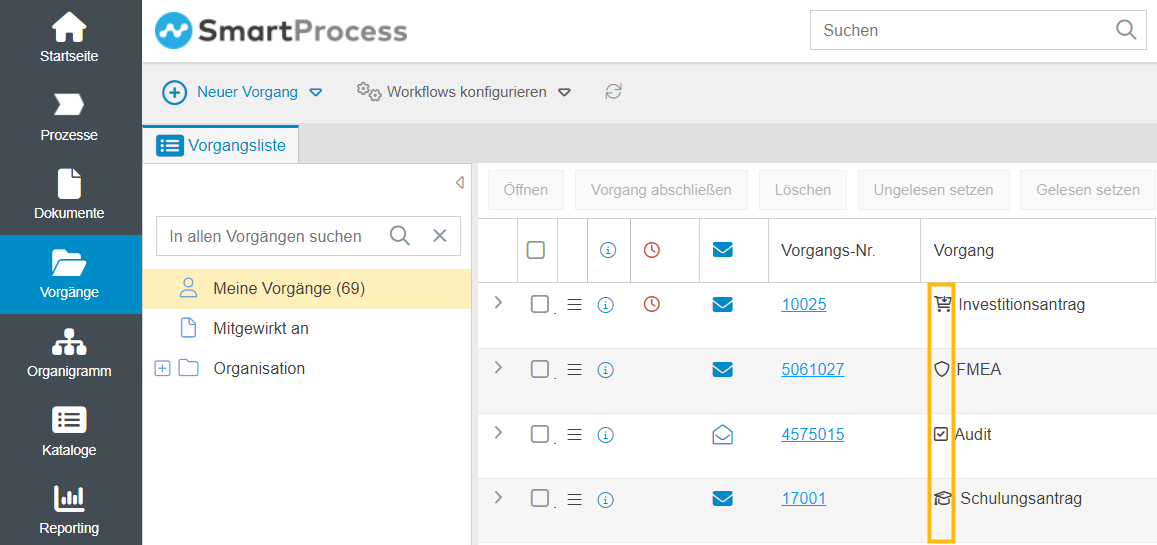Screen dimensions: 1157x545
Task: Tick the select-all checkbox in table header
Action: pos(536,250)
